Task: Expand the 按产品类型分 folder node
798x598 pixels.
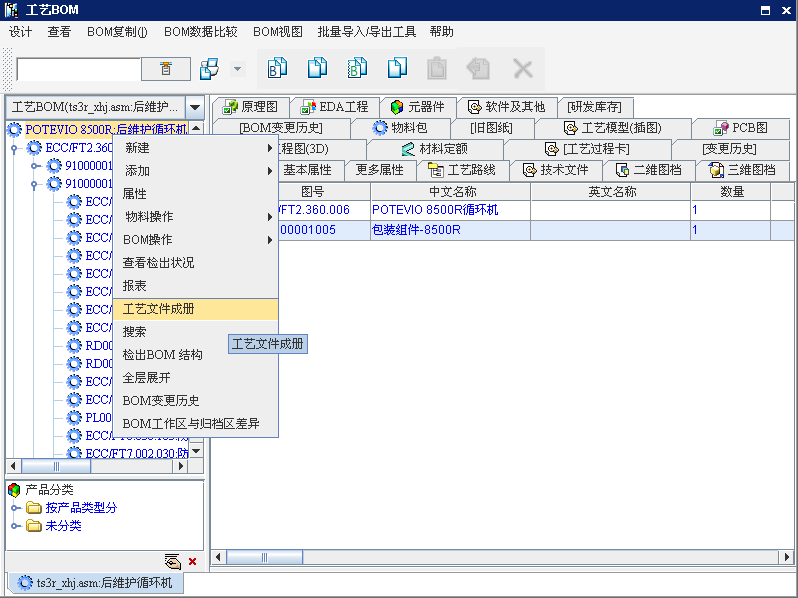Action: 15,508
